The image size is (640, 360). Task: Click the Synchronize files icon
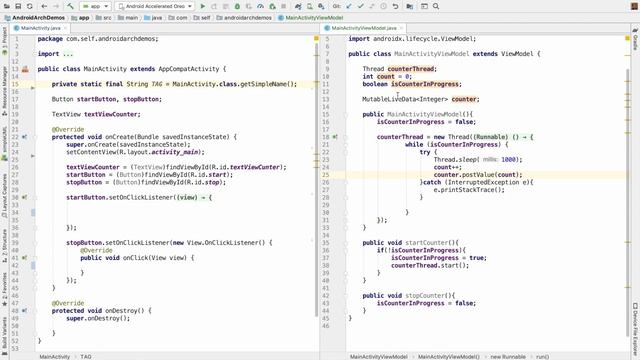(29, 6)
